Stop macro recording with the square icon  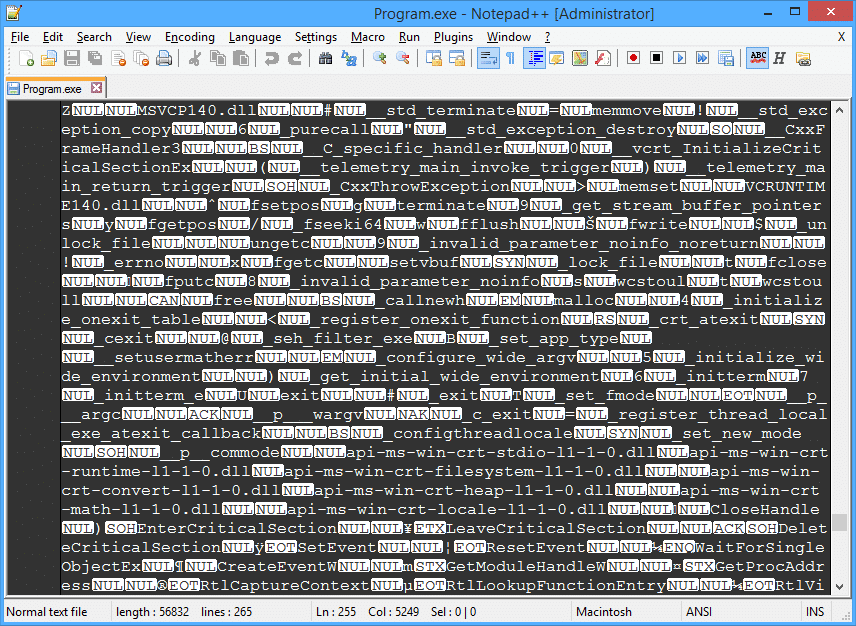656,58
